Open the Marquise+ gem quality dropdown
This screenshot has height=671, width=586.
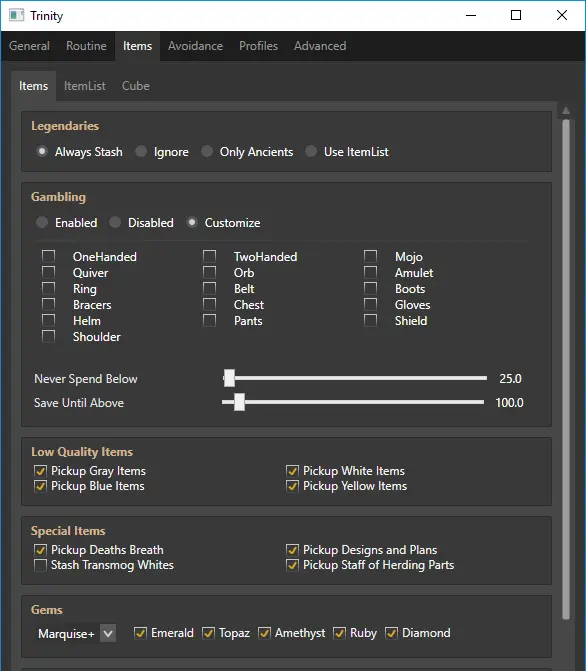coord(108,633)
